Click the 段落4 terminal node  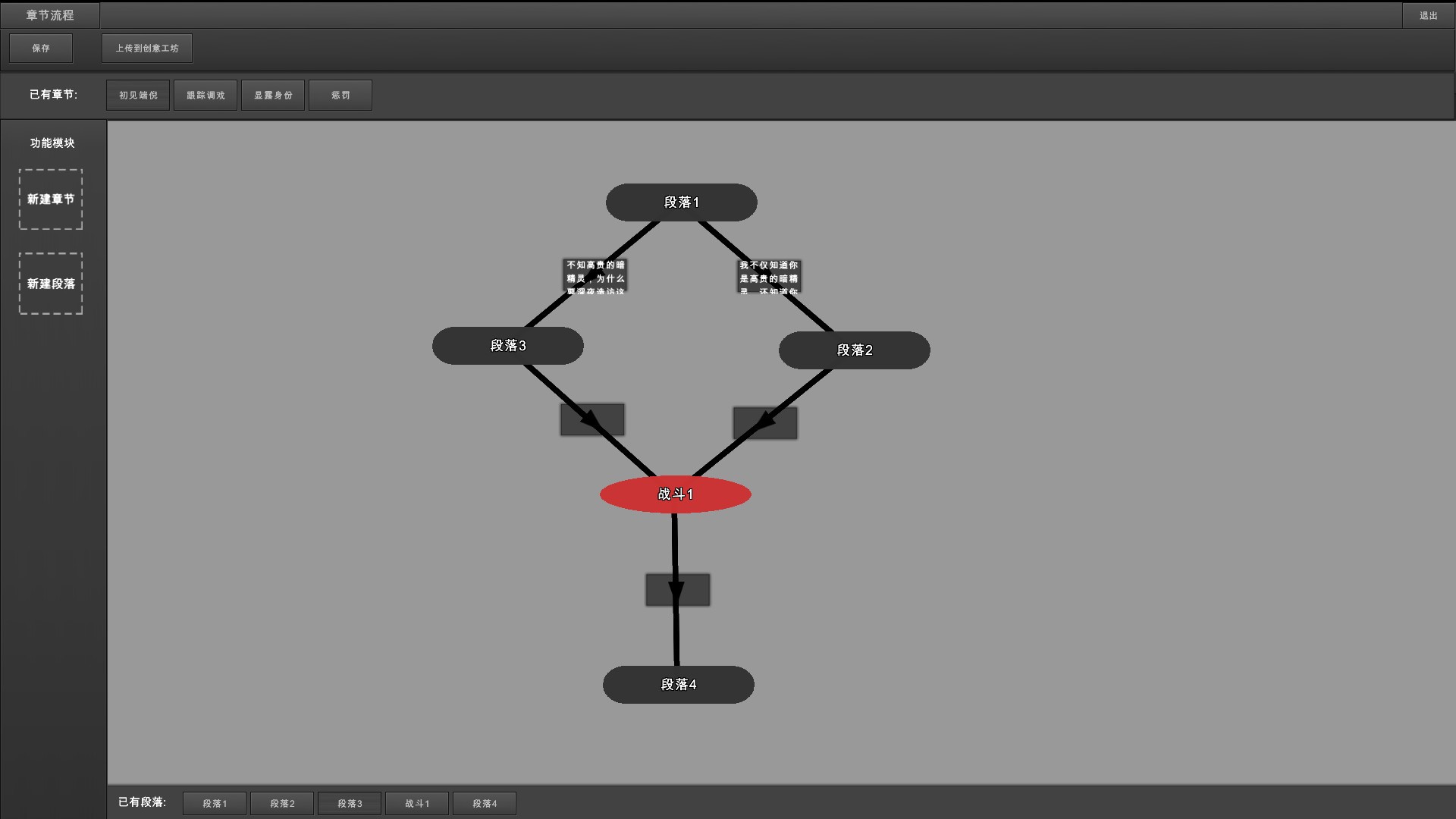(x=678, y=684)
